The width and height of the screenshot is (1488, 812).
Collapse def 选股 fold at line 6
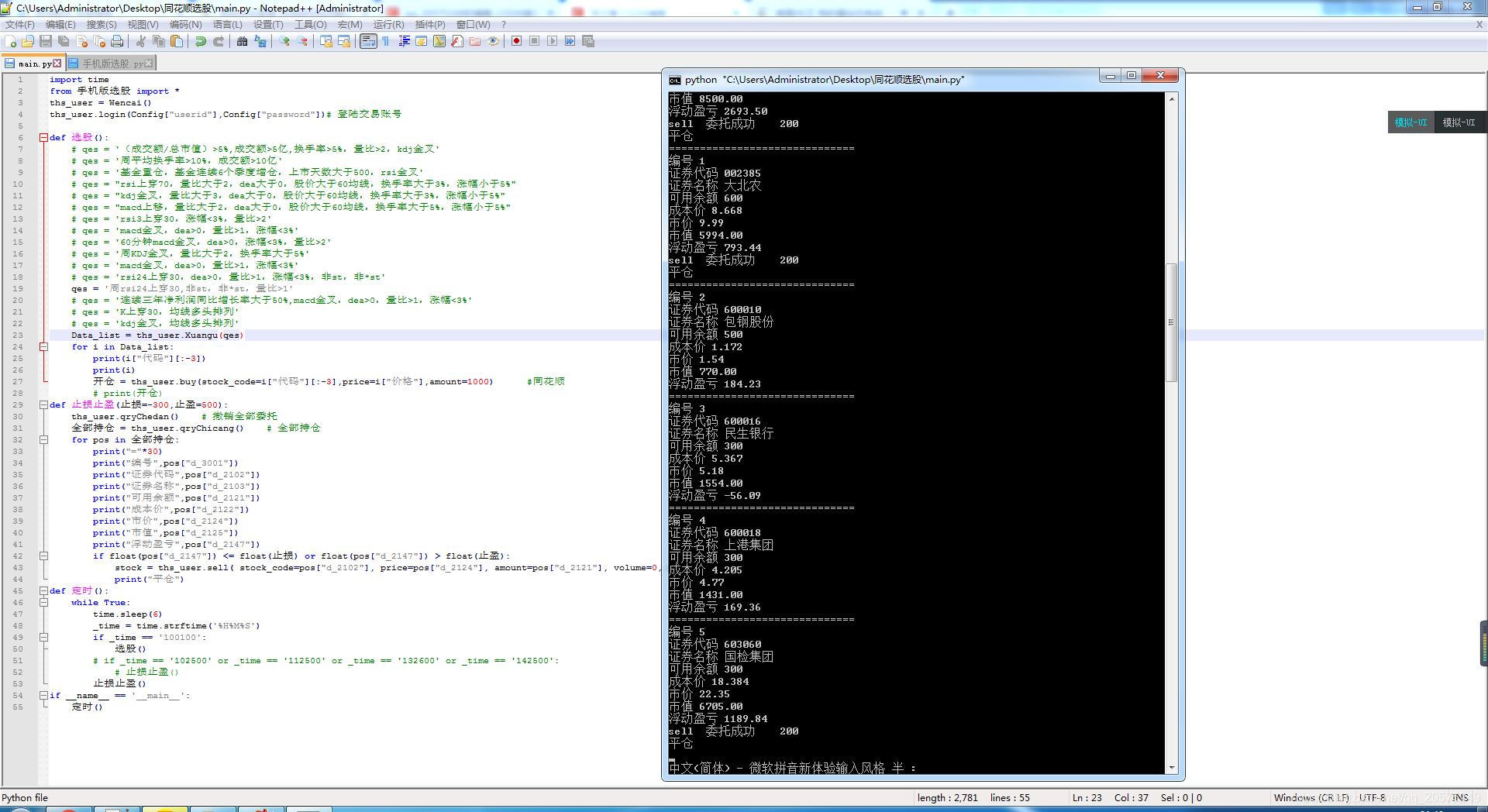pyautogui.click(x=43, y=138)
